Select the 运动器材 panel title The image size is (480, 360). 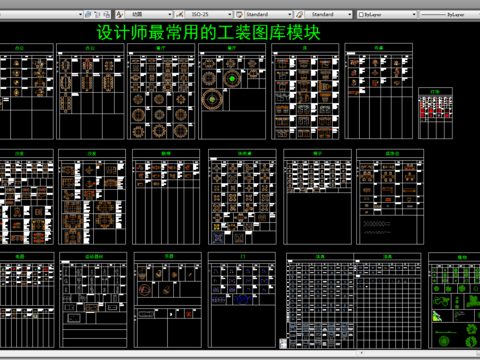pos(94,256)
